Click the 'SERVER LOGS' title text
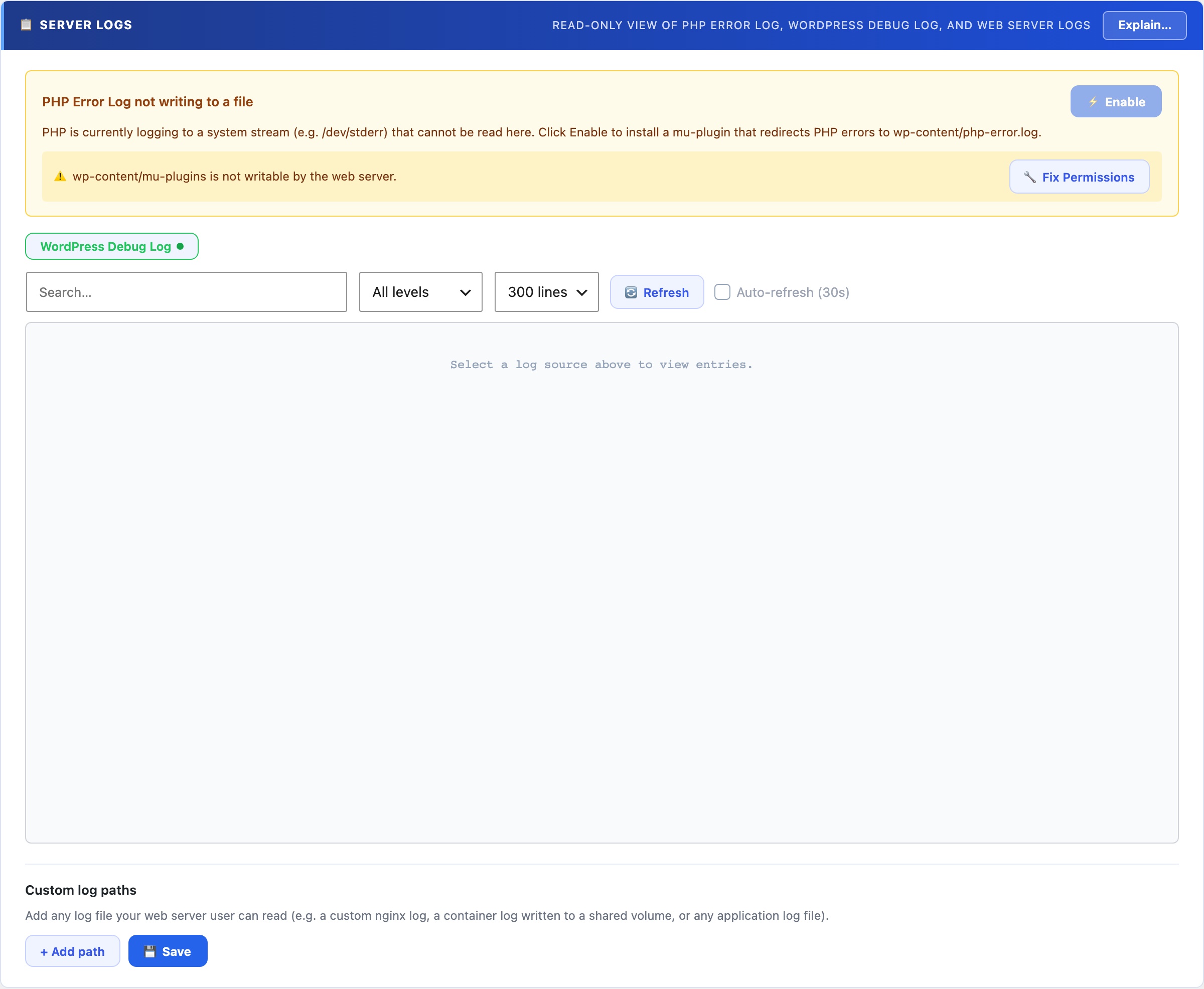Image resolution: width=1204 pixels, height=989 pixels. [85, 25]
